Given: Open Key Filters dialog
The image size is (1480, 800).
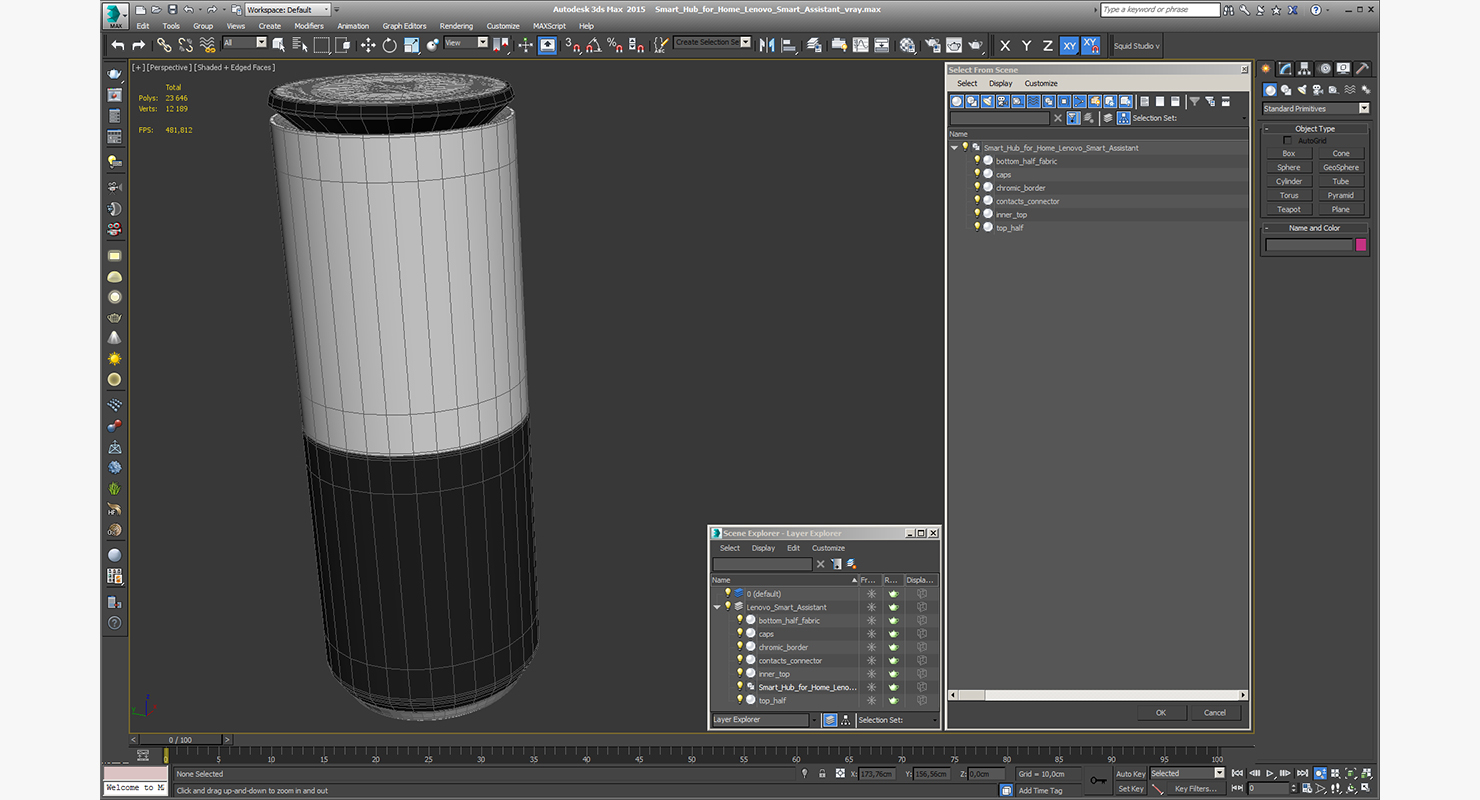Looking at the screenshot, I should [1195, 789].
